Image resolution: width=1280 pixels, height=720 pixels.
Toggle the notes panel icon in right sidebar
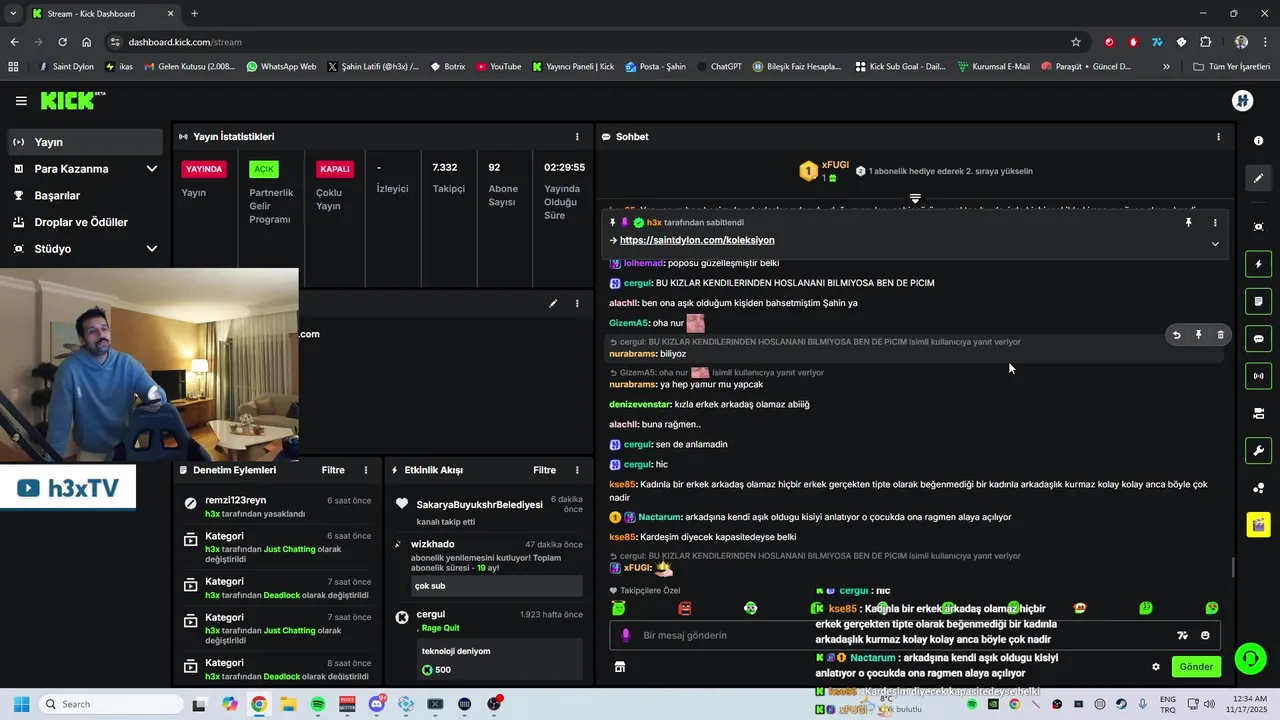pos(1259,301)
